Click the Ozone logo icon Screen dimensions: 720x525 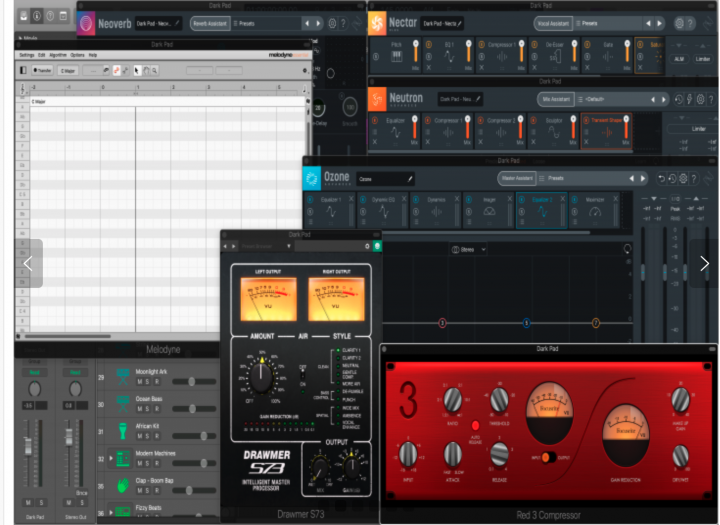312,178
